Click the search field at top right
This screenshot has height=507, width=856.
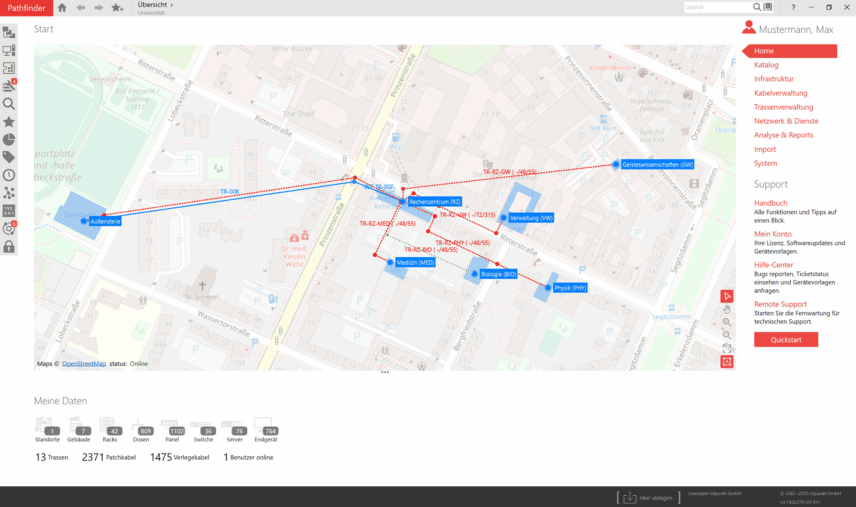click(x=715, y=7)
